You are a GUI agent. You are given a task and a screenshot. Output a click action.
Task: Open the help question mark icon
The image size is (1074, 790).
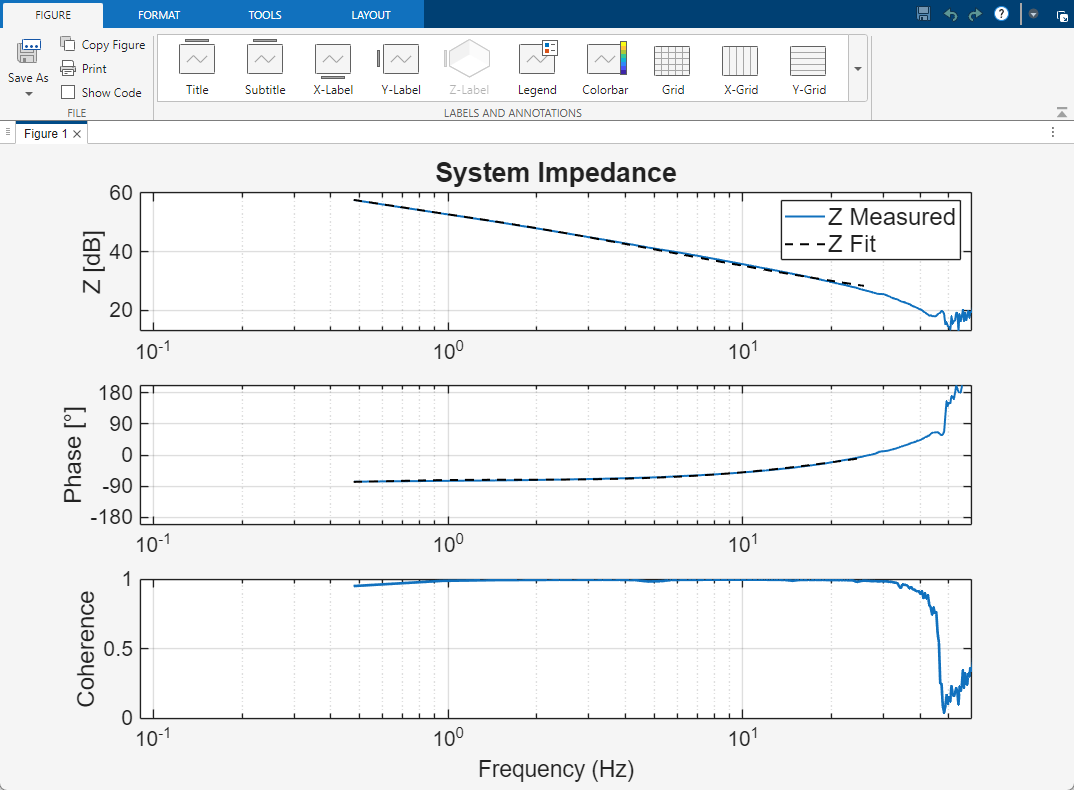click(x=1001, y=14)
